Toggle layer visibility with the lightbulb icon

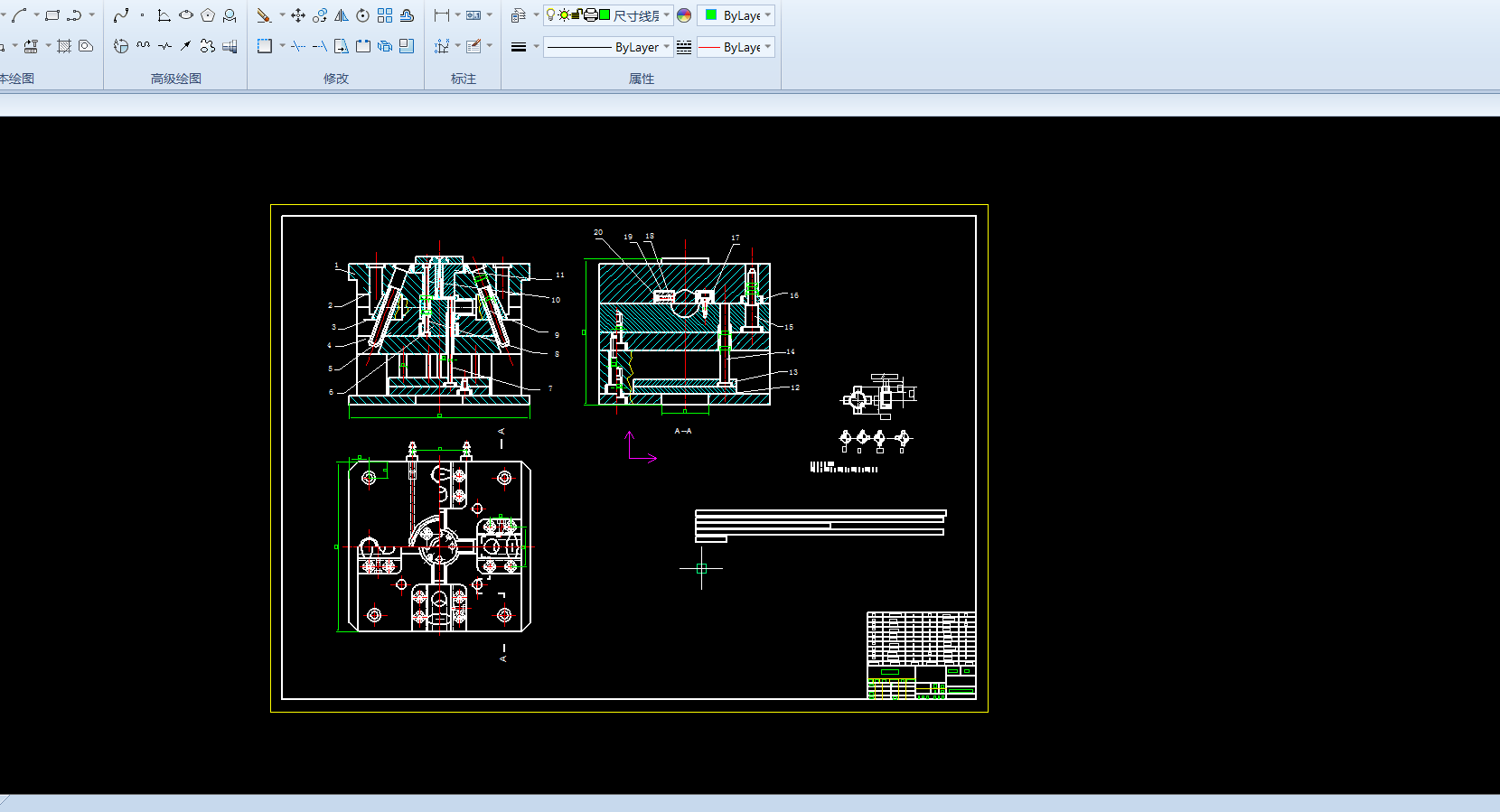click(x=550, y=15)
